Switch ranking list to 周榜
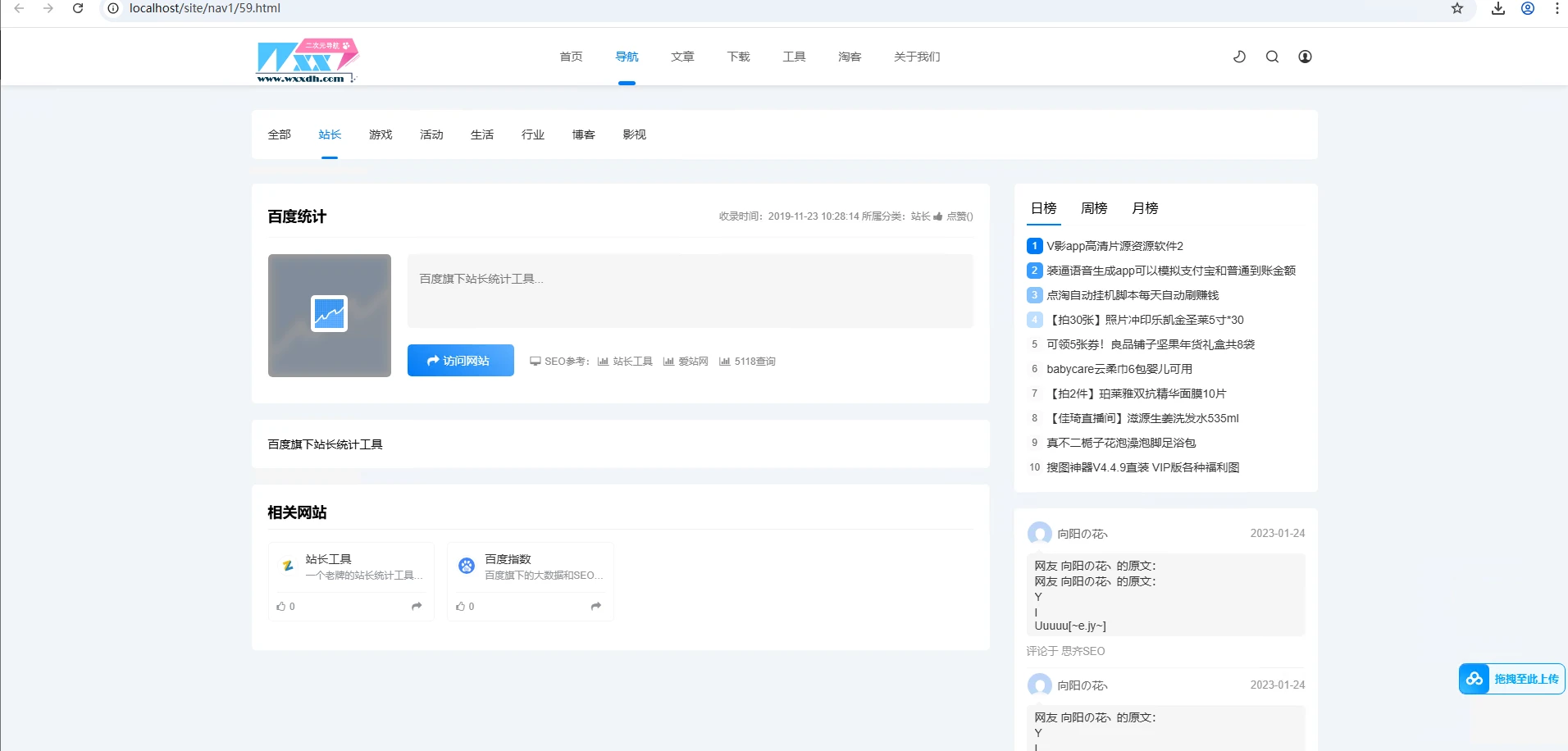1568x751 pixels. pyautogui.click(x=1092, y=208)
